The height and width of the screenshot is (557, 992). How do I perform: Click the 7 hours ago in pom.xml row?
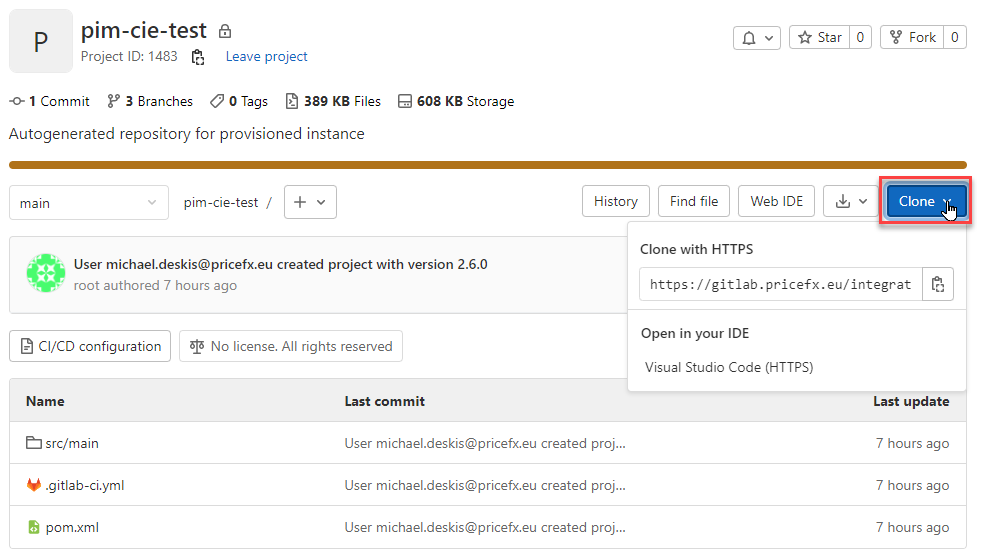click(x=912, y=527)
